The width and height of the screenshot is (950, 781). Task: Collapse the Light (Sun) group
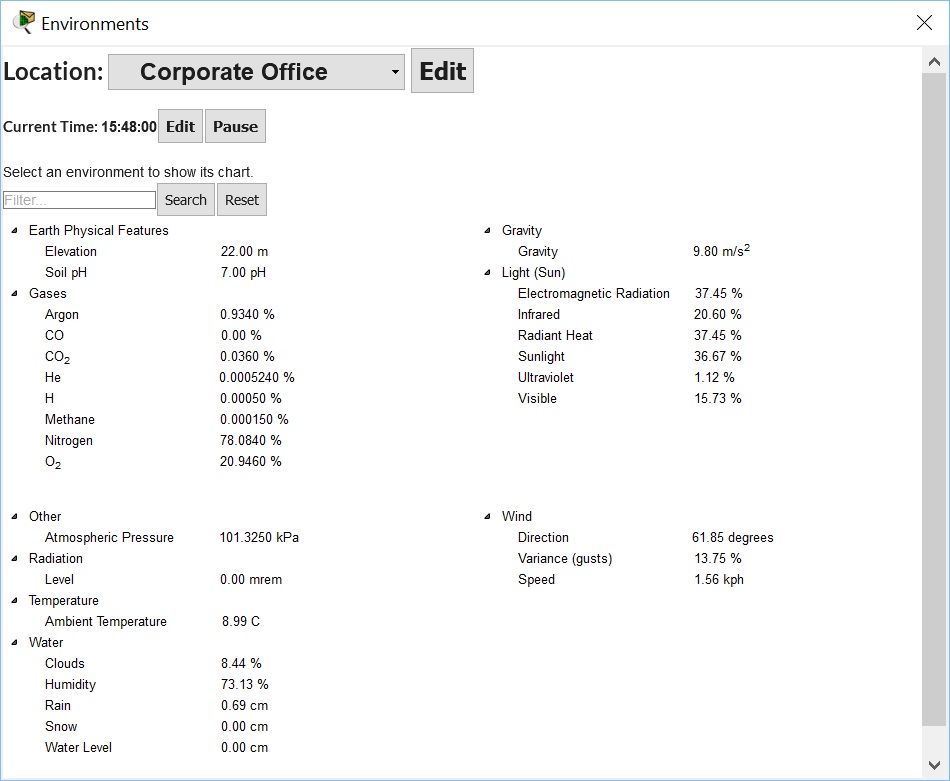tap(488, 273)
